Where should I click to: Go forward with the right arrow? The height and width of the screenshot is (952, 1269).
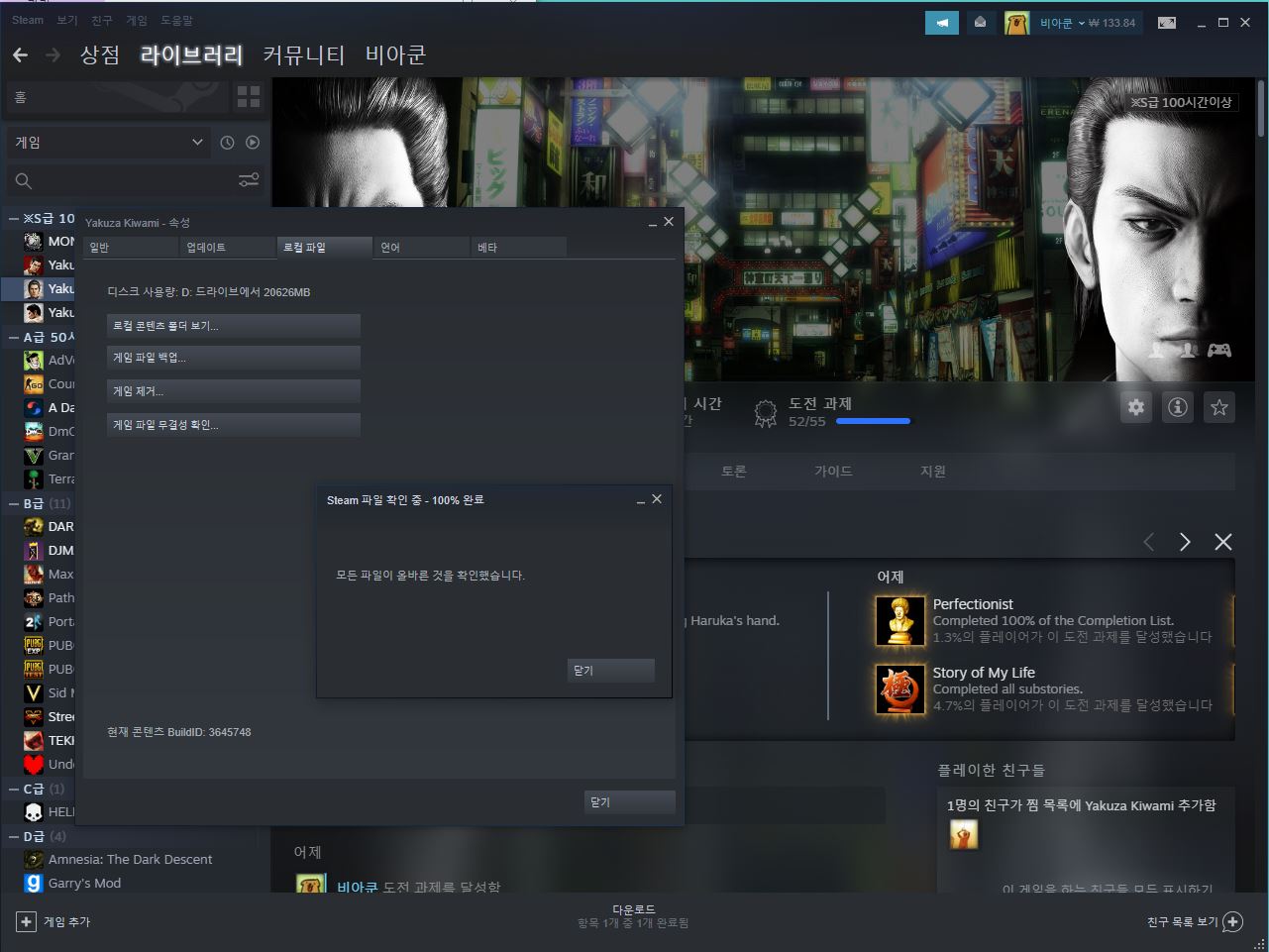[53, 55]
